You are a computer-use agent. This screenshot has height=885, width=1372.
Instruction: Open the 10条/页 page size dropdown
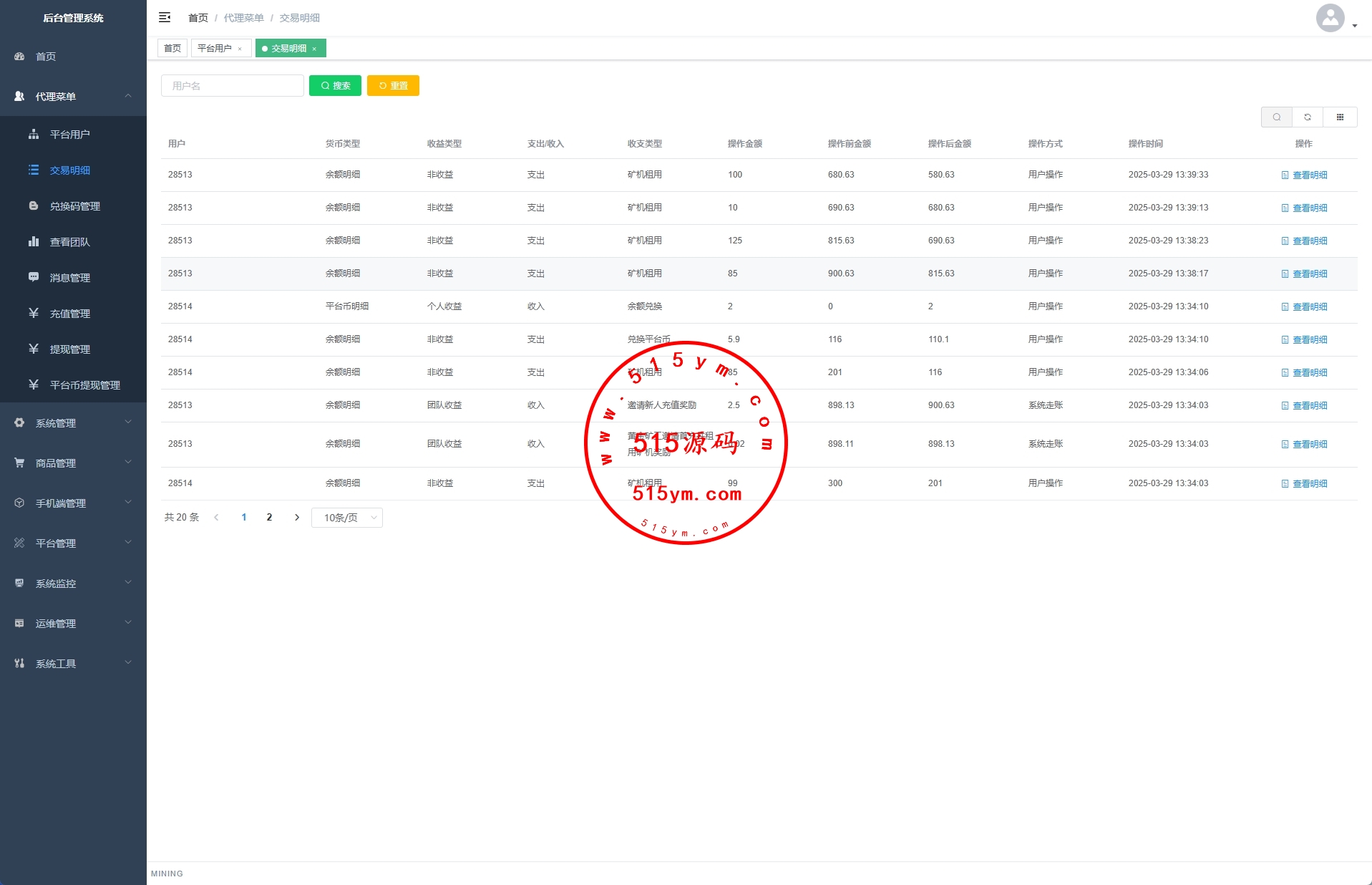point(347,518)
